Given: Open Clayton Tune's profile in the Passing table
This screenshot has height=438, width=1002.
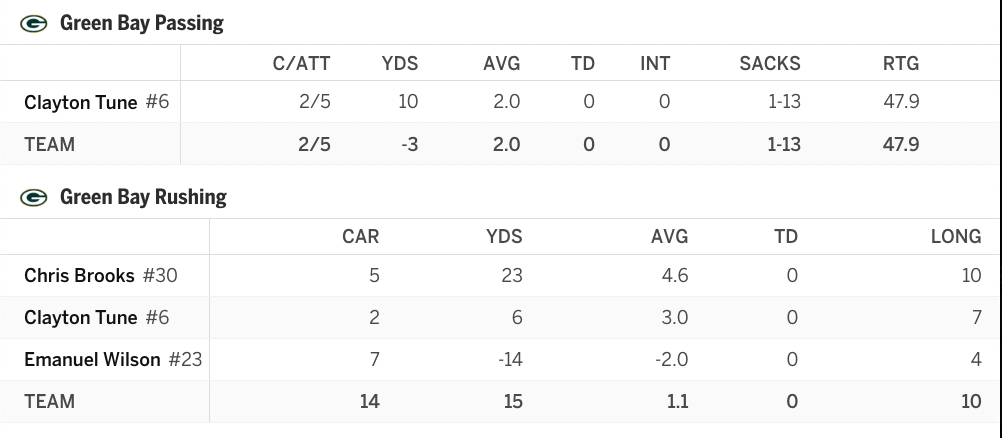Looking at the screenshot, I should pos(81,102).
